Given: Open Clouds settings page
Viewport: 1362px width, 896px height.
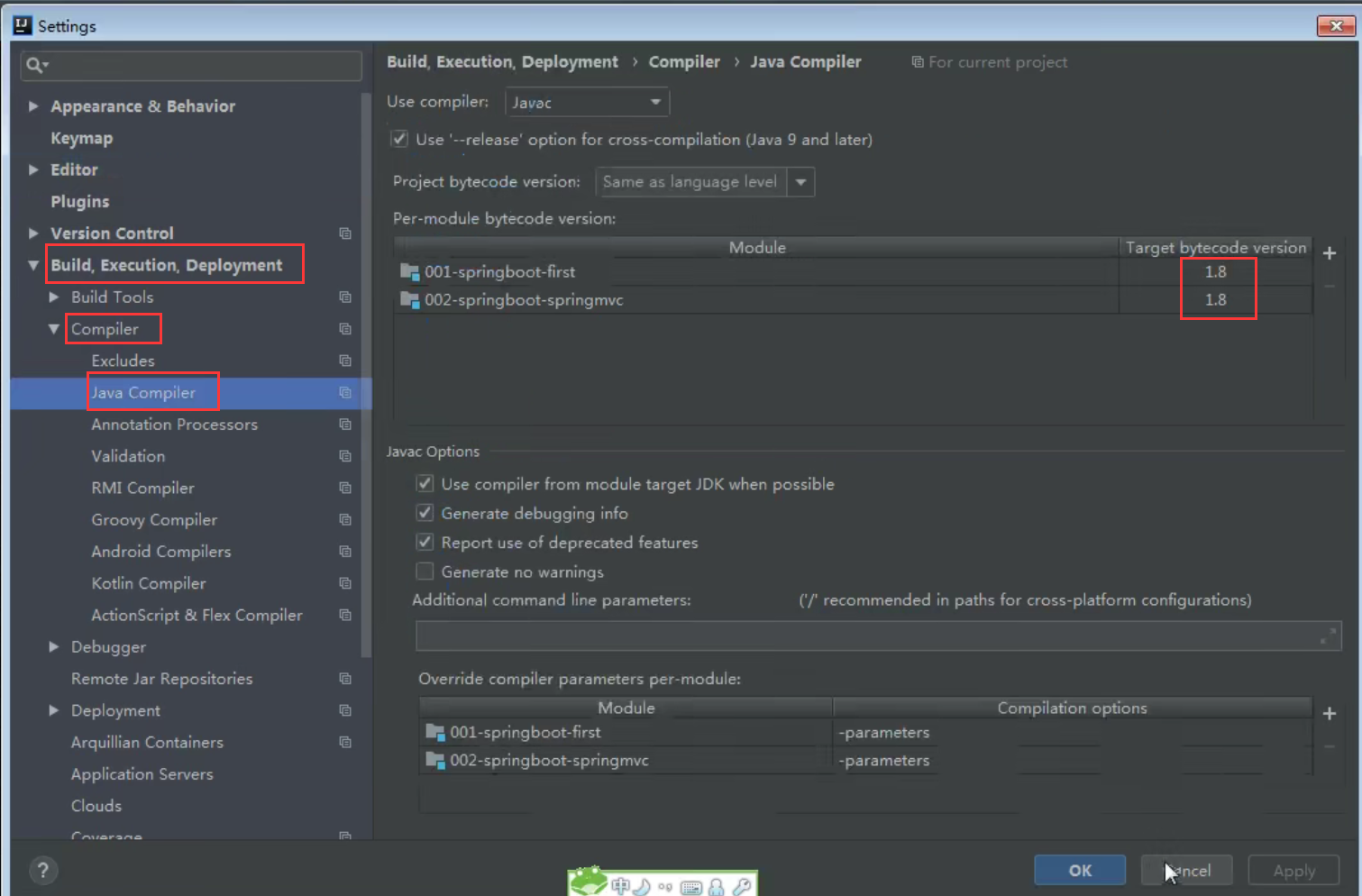Looking at the screenshot, I should coord(96,806).
